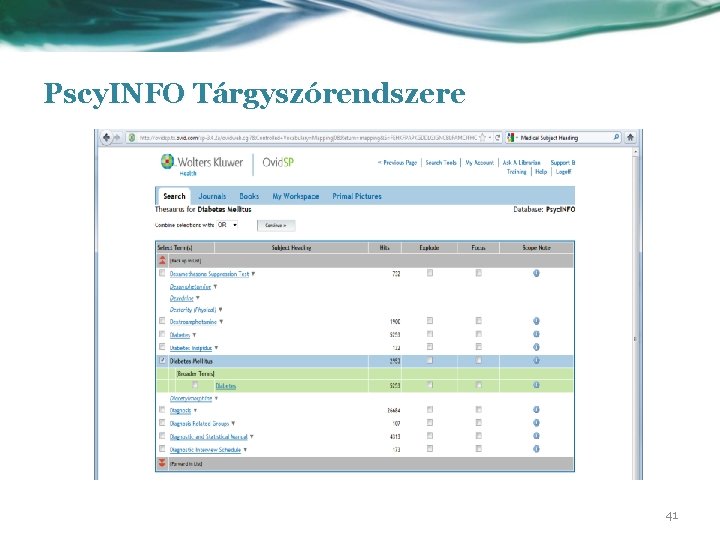Click the site identity icon in the address bar

coord(132,137)
